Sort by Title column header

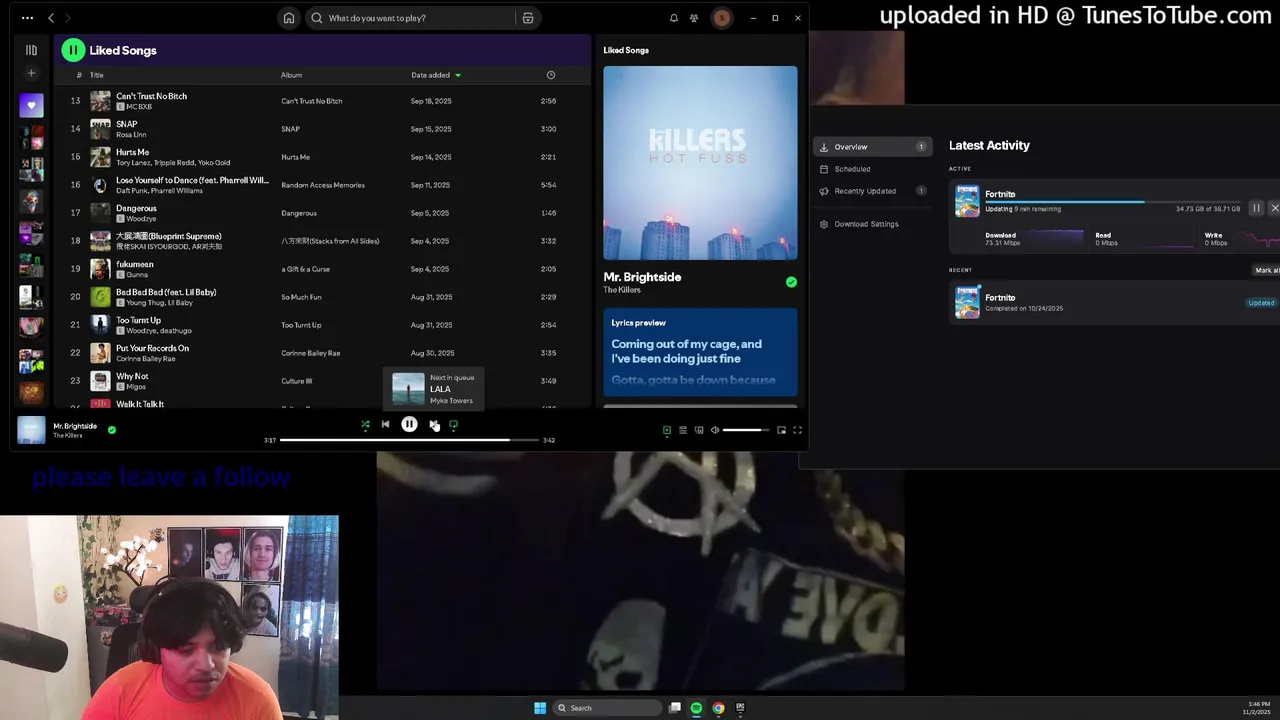[x=96, y=75]
